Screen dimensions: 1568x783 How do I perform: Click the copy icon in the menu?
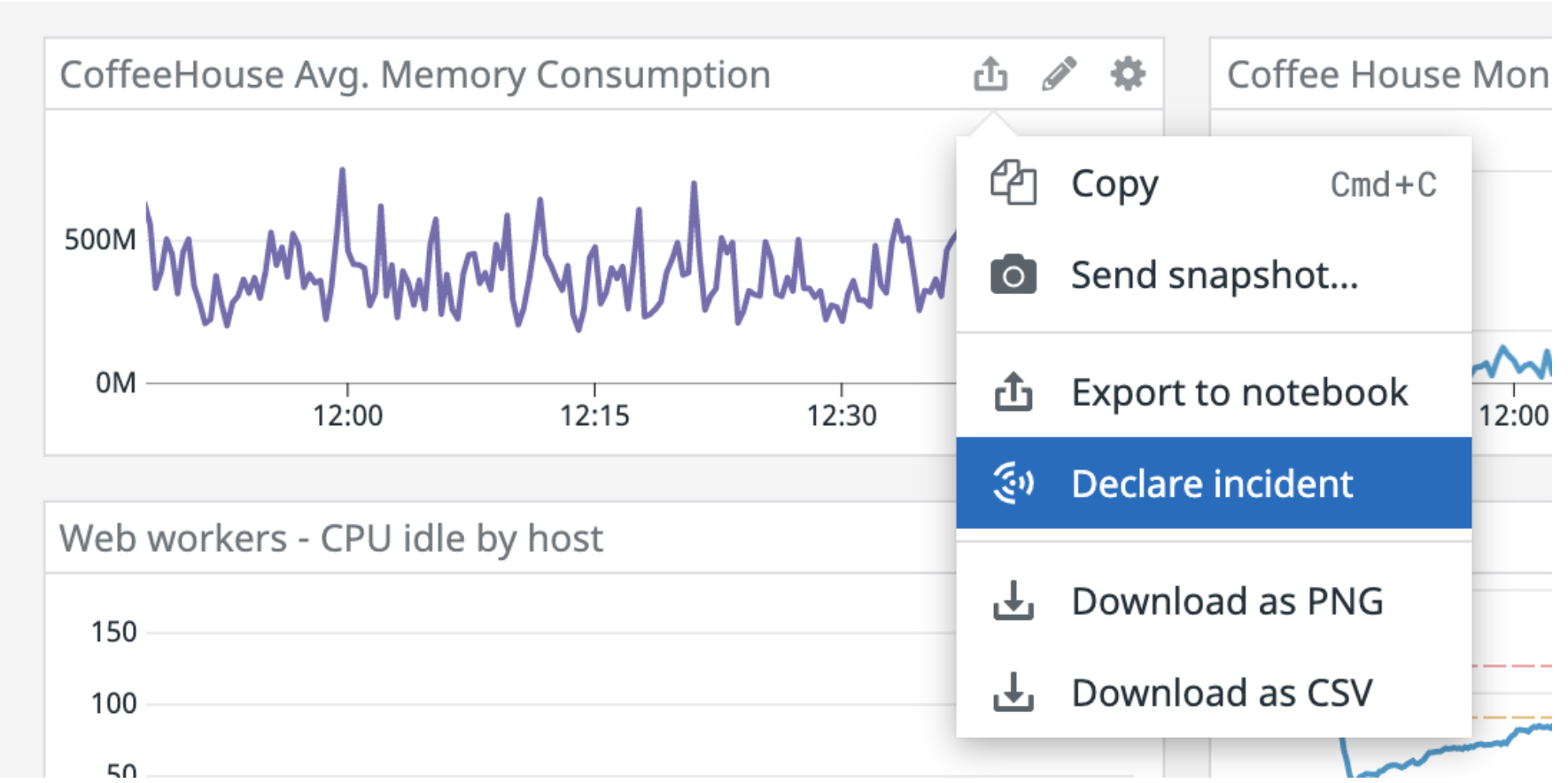[1013, 183]
